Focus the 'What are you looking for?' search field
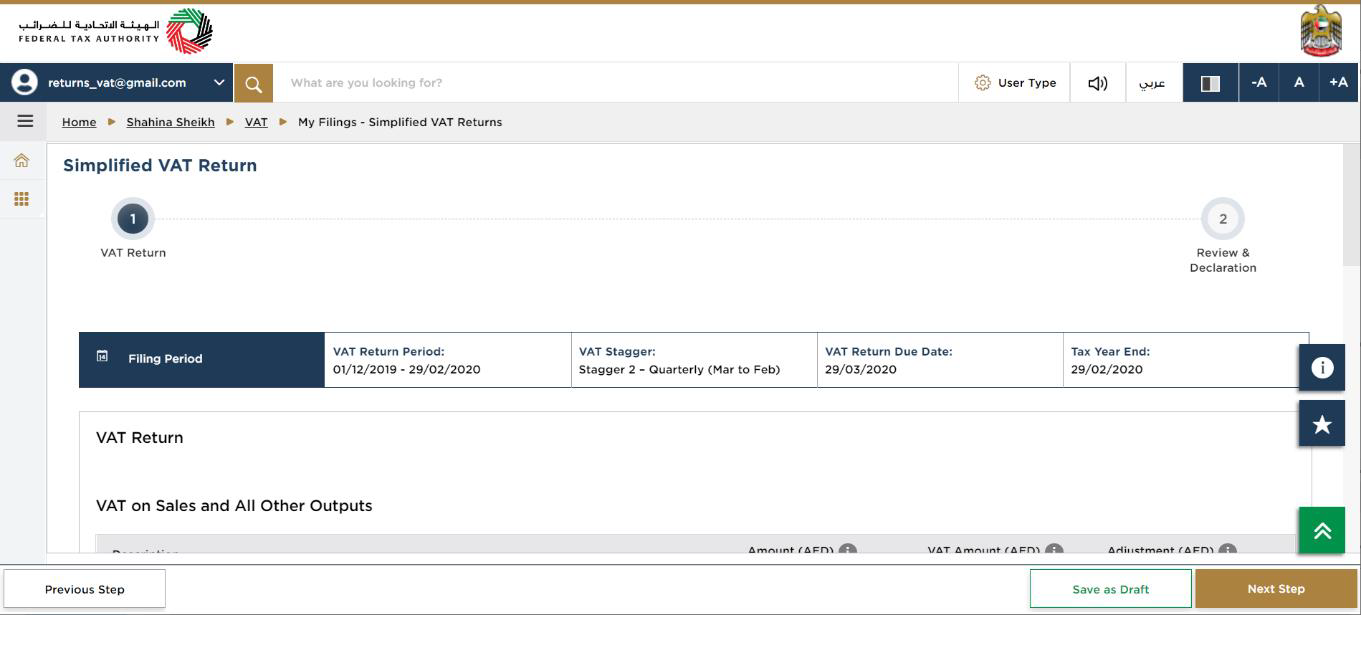1361x648 pixels. coord(615,83)
